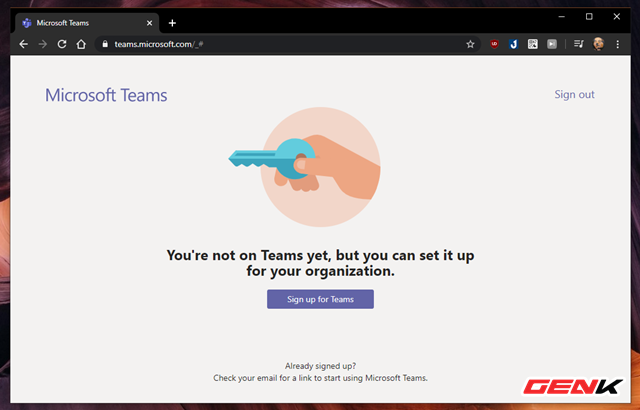Open the uBlock Origin extension
Viewport: 640px width, 410px height.
pos(495,44)
